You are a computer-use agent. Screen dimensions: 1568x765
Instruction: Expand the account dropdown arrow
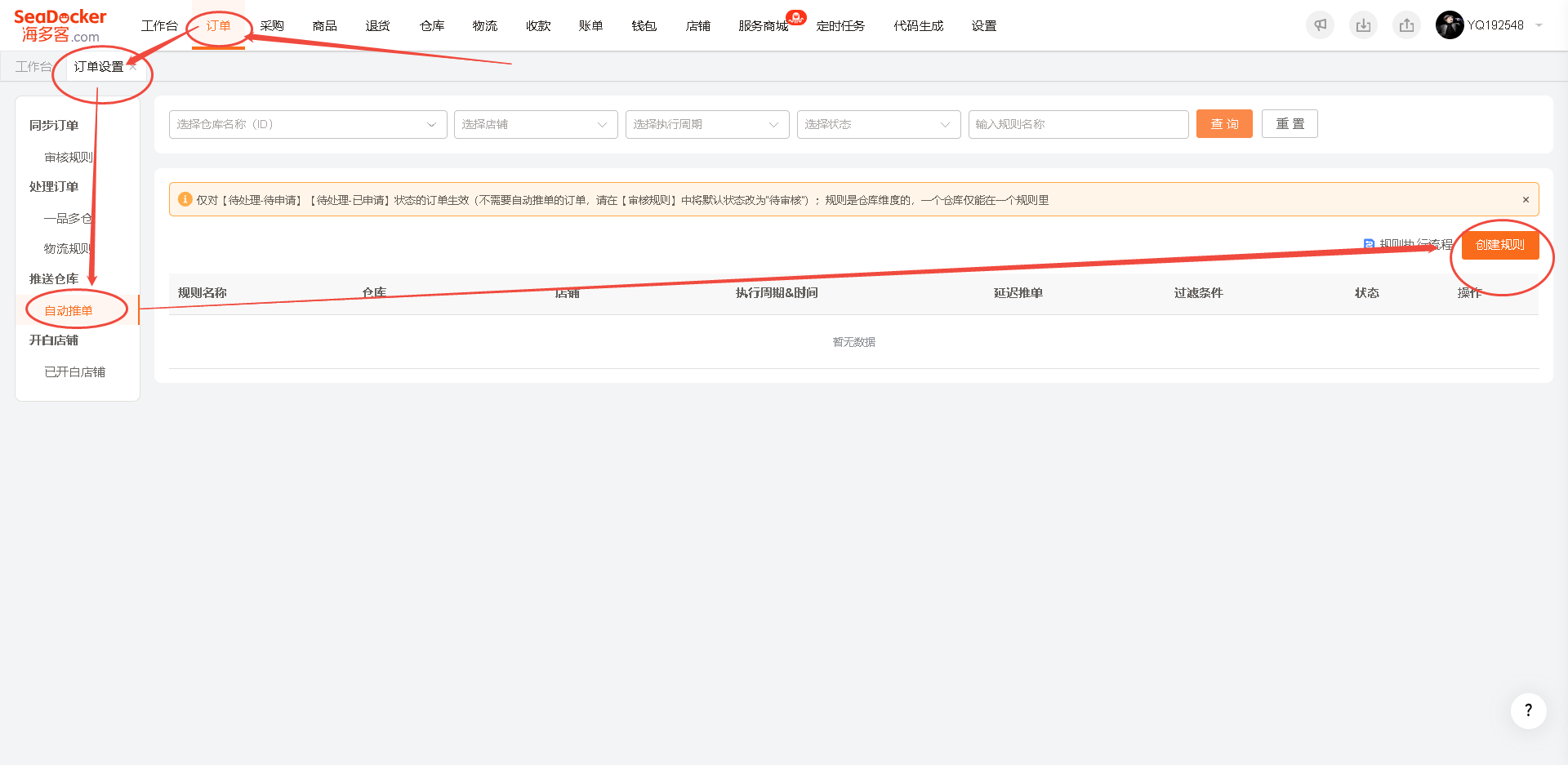click(1539, 25)
